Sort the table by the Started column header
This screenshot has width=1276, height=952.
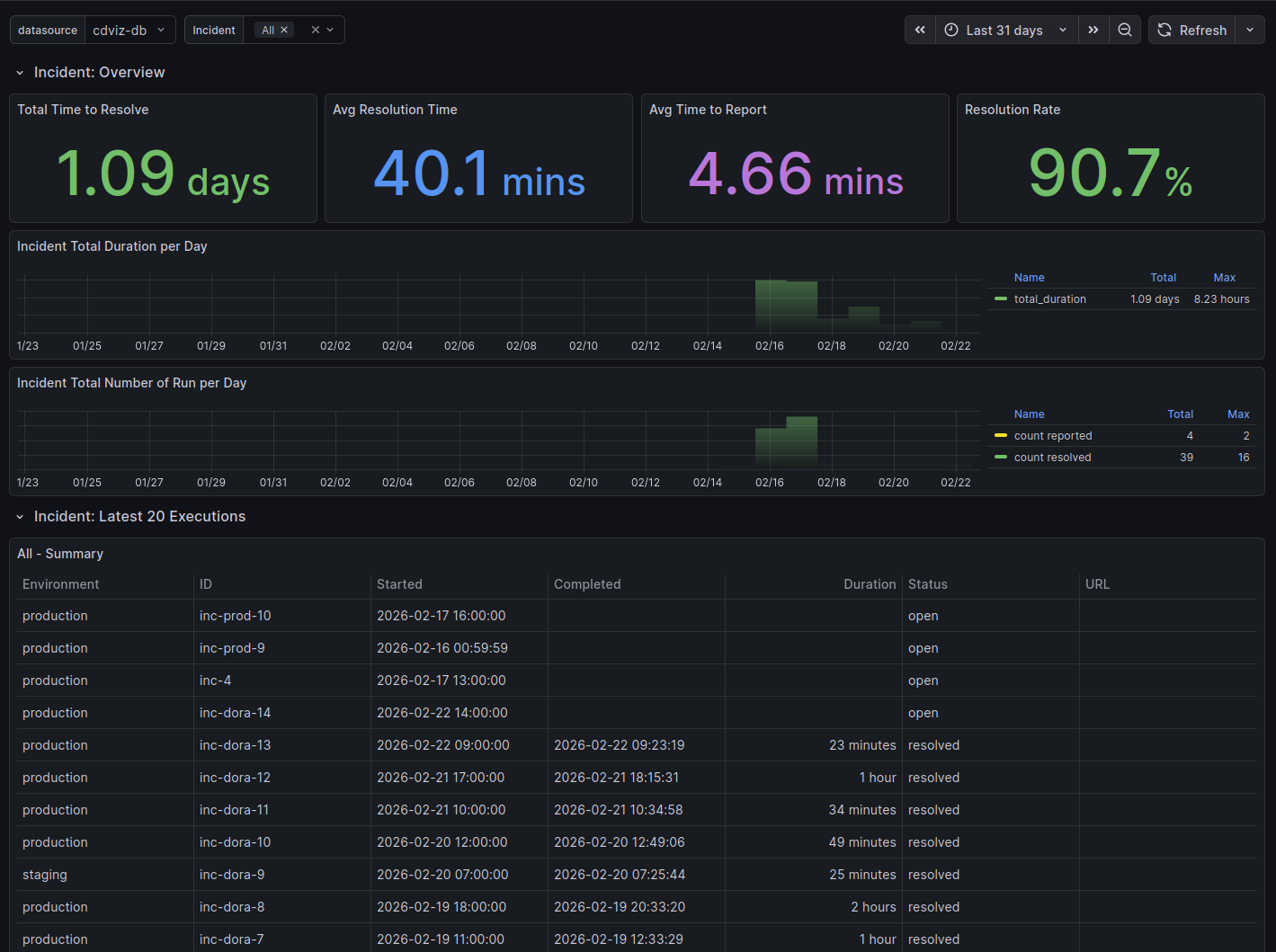tap(399, 584)
